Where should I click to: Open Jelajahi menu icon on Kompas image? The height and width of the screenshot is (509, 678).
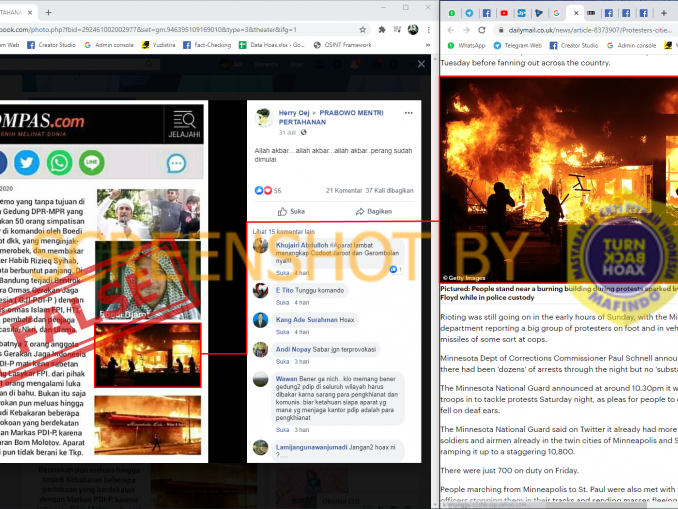(x=184, y=125)
